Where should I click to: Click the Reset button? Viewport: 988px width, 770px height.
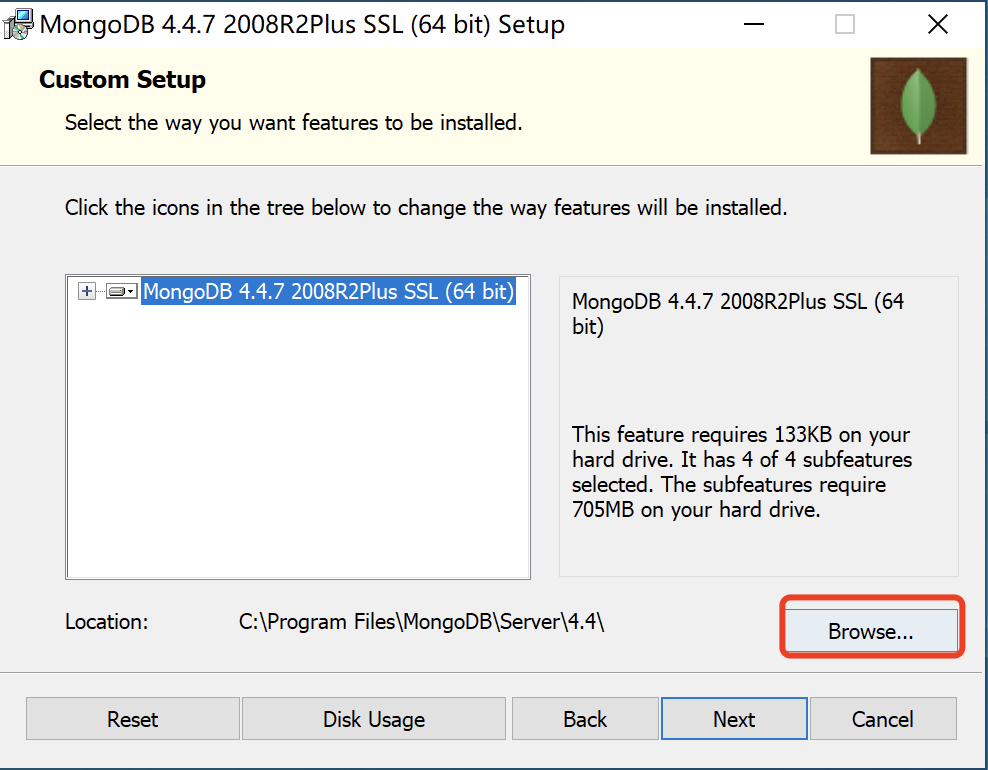pos(132,719)
